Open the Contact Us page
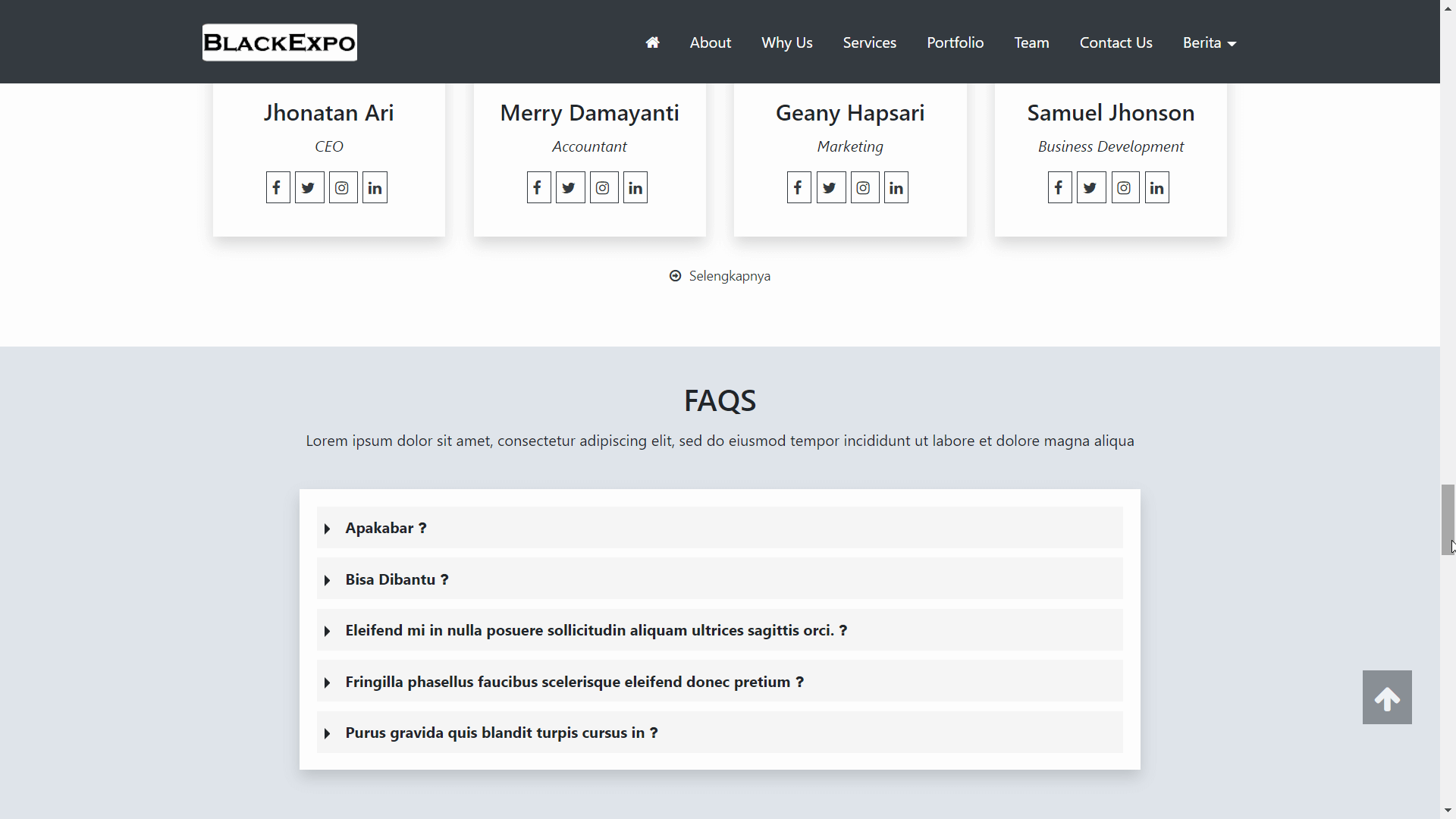Viewport: 1456px width, 819px height. [1116, 42]
